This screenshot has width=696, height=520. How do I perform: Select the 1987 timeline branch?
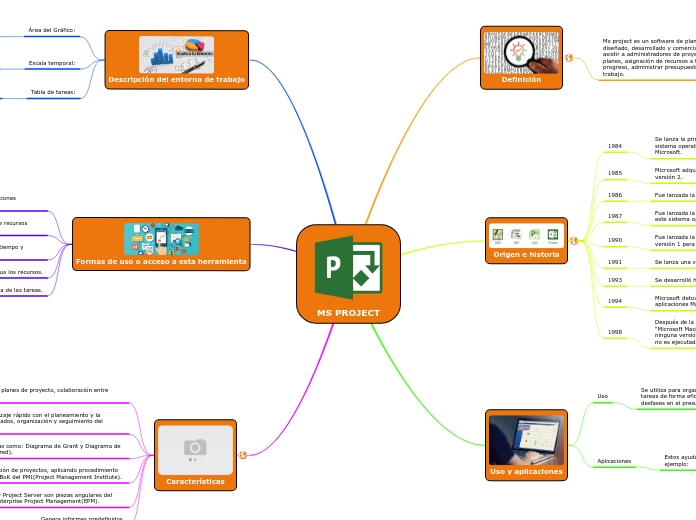tap(615, 216)
